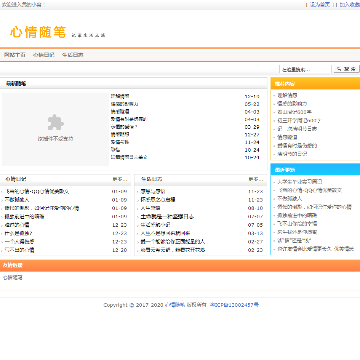Open the 网站首页 navigation item
The width and height of the screenshot is (360, 360).
point(15,55)
